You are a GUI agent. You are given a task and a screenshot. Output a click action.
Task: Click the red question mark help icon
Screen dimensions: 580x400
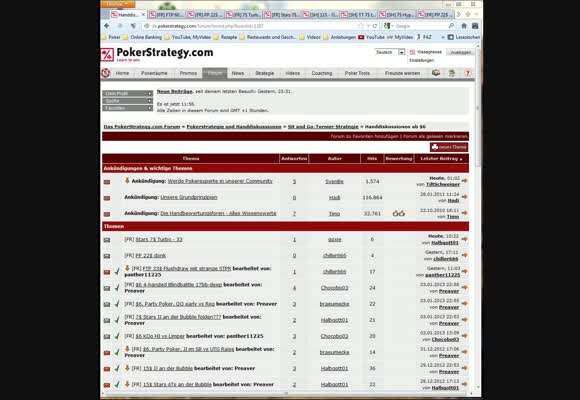tap(468, 73)
